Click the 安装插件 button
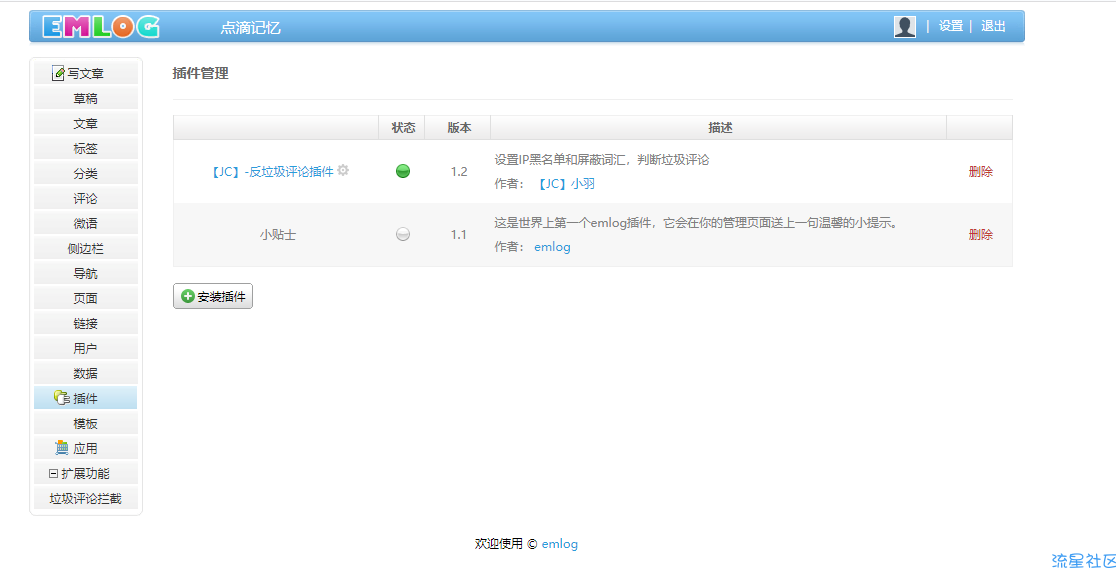The image size is (1116, 568). point(213,296)
